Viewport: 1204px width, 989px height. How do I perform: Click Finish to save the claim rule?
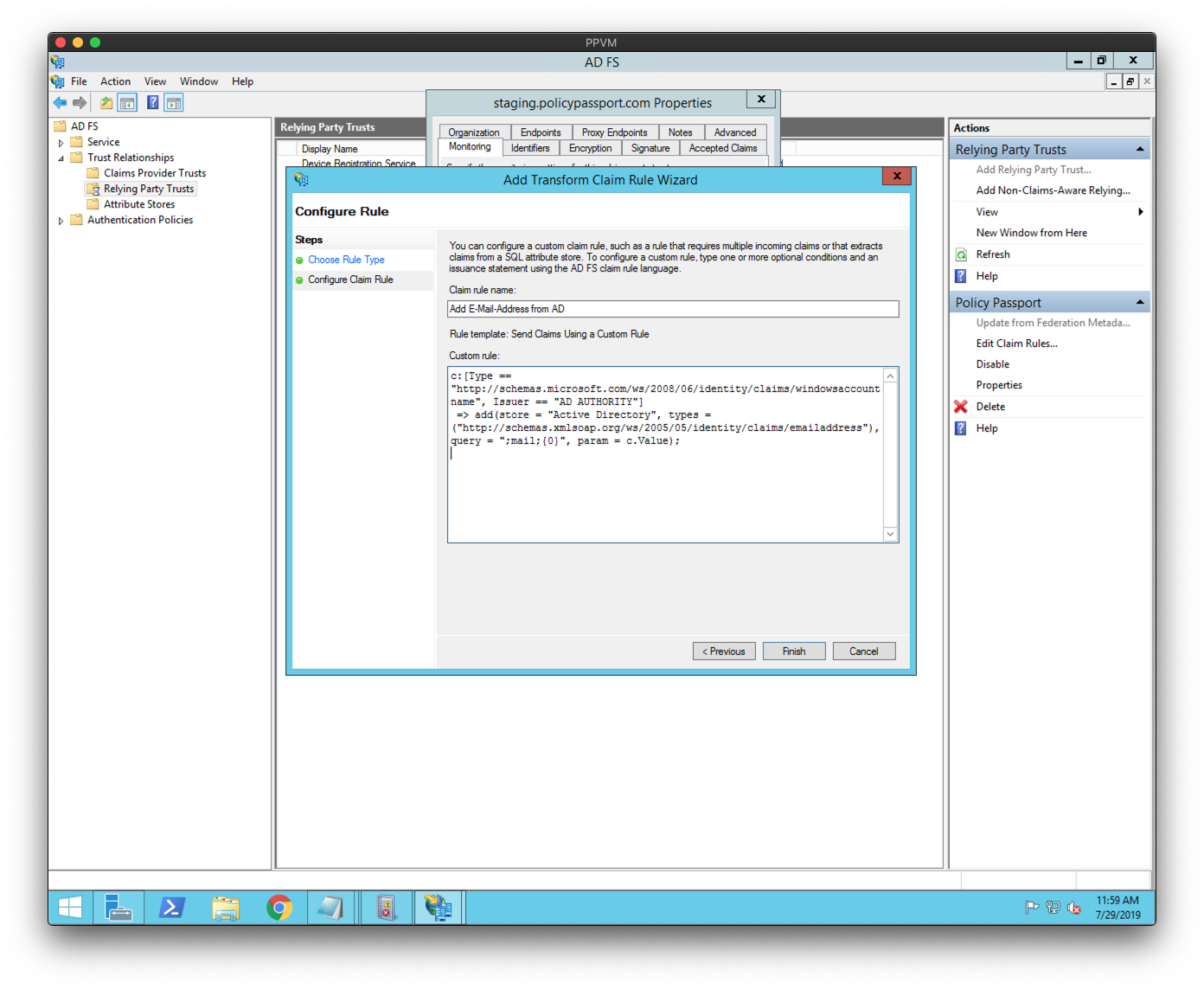click(794, 652)
